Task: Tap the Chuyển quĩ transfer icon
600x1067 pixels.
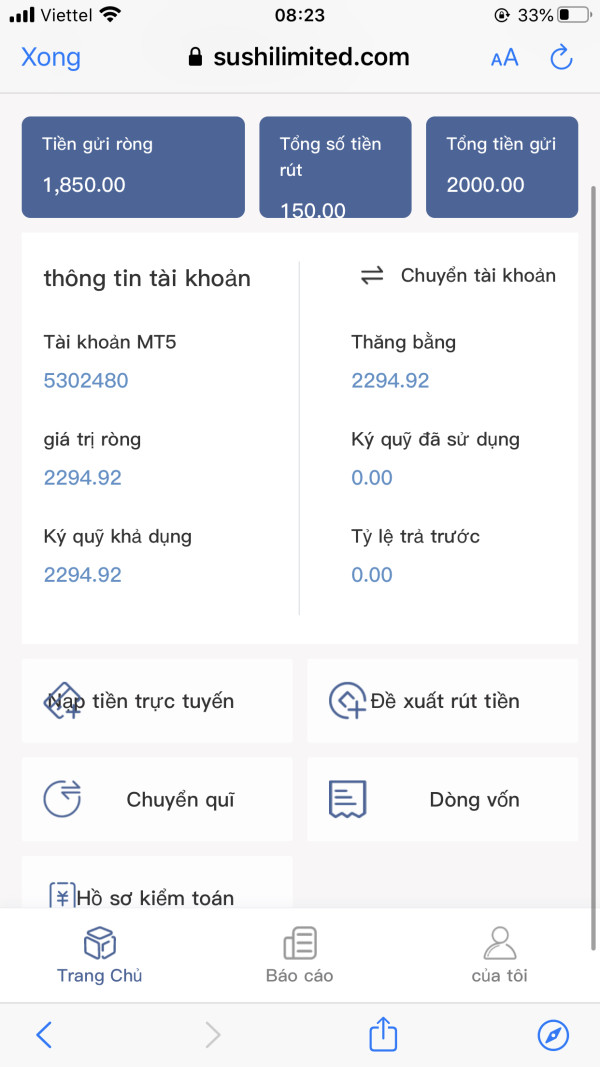Action: click(x=62, y=799)
